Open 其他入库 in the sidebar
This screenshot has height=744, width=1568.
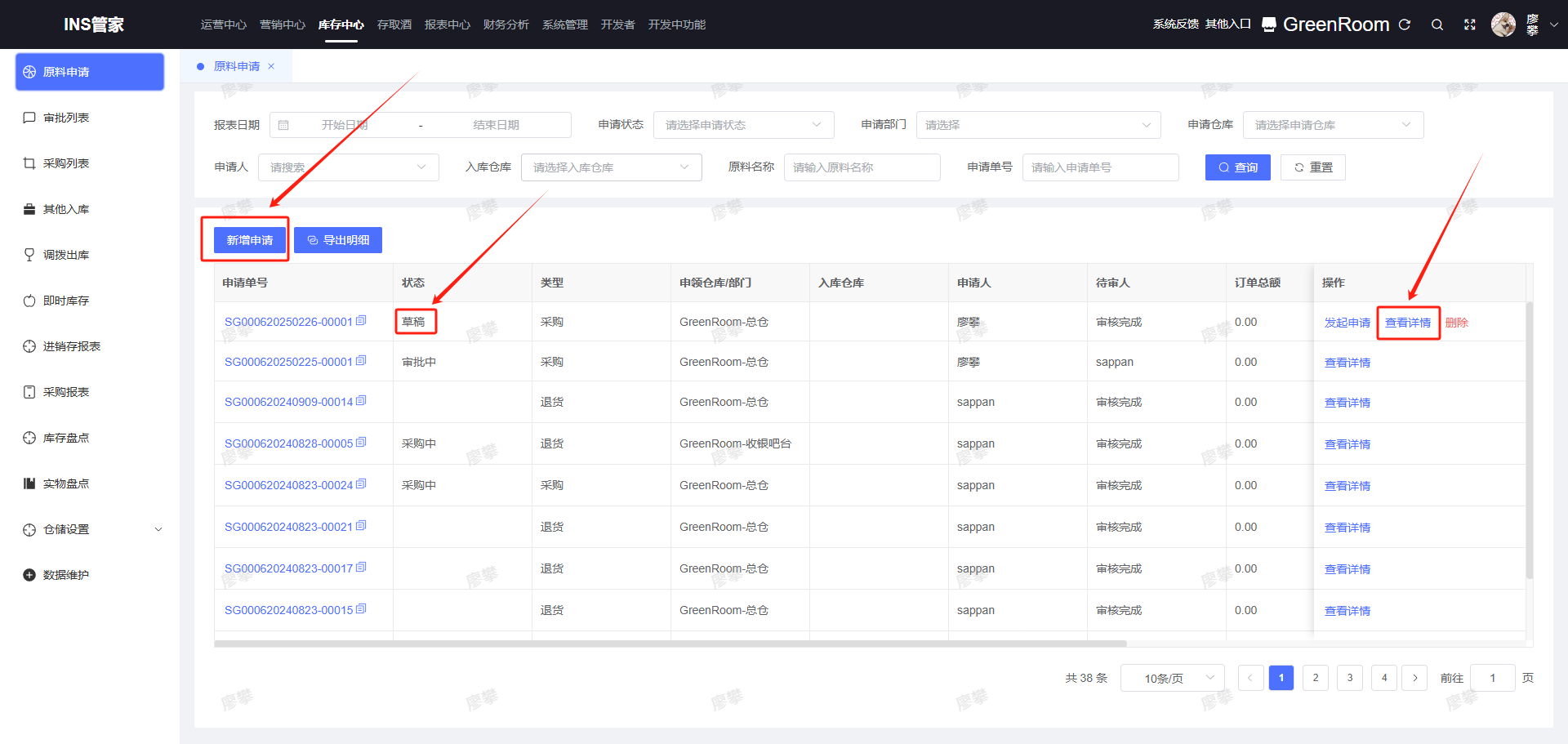(90, 209)
